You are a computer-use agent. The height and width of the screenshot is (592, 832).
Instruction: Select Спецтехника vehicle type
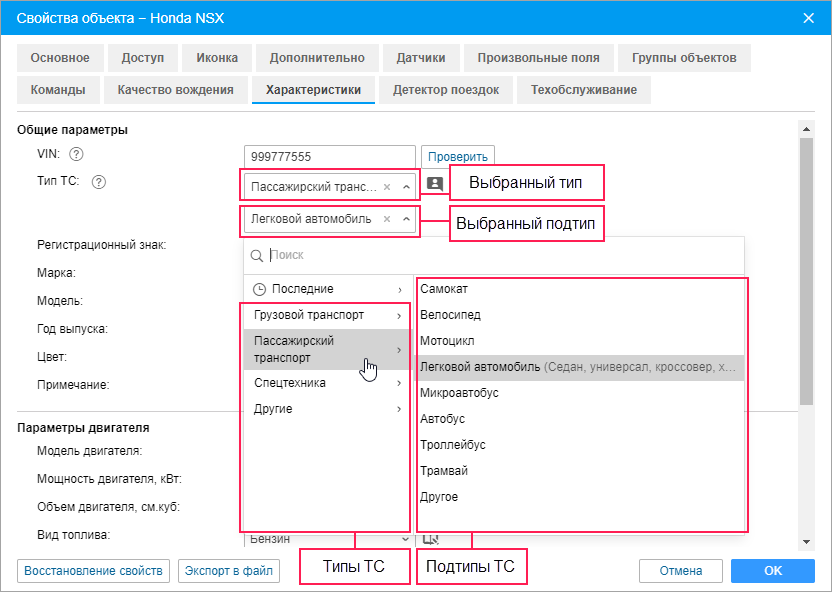point(327,383)
